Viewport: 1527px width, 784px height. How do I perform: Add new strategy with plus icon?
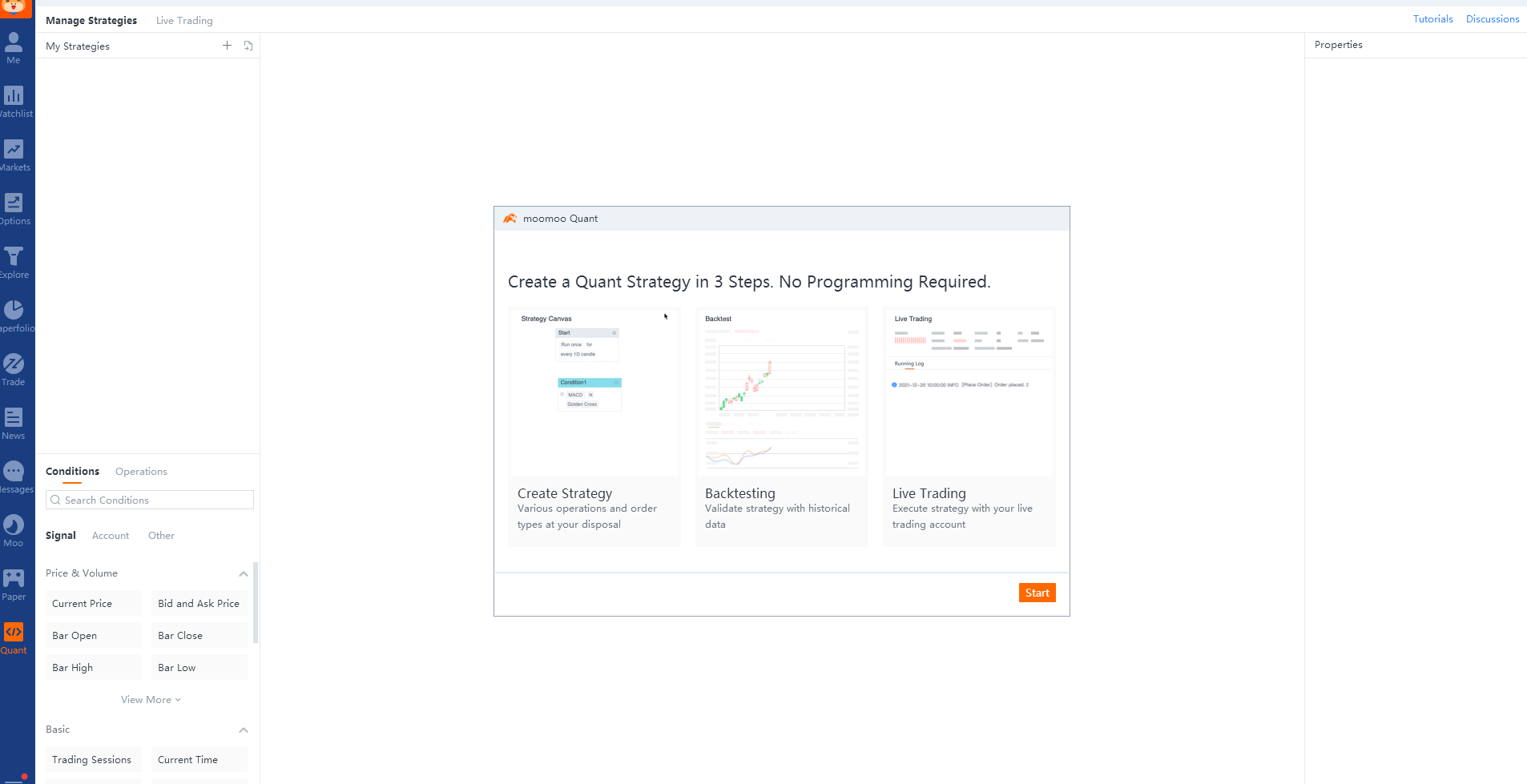pos(227,46)
